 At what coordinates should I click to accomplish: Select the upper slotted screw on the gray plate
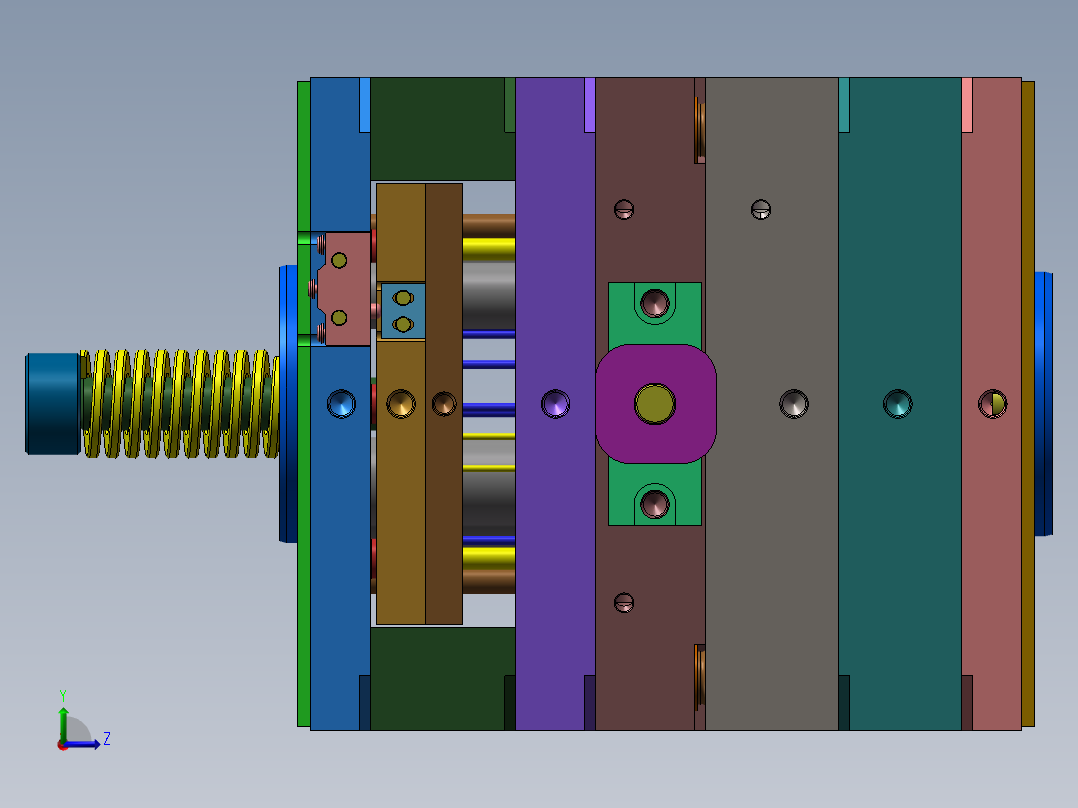click(760, 209)
